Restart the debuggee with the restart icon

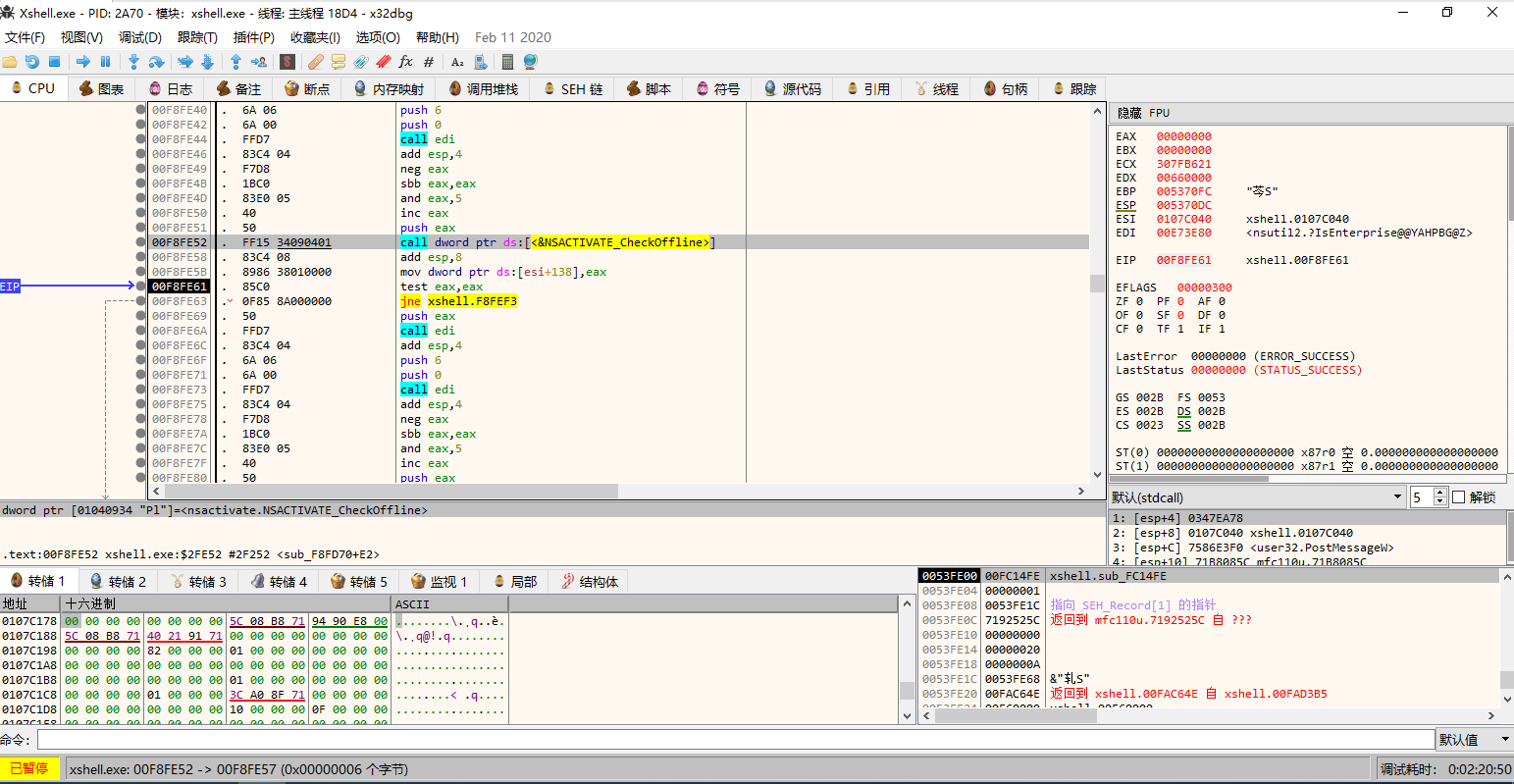32,62
